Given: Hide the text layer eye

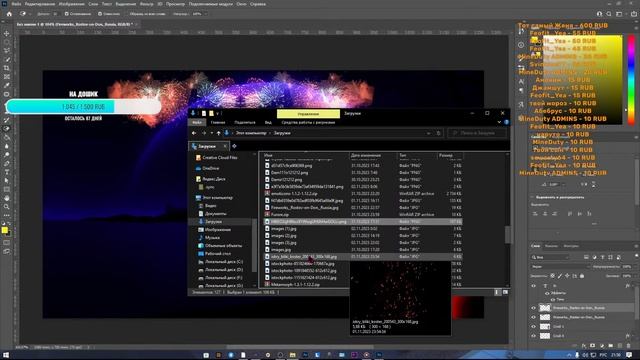Looking at the screenshot, I should (x=533, y=286).
